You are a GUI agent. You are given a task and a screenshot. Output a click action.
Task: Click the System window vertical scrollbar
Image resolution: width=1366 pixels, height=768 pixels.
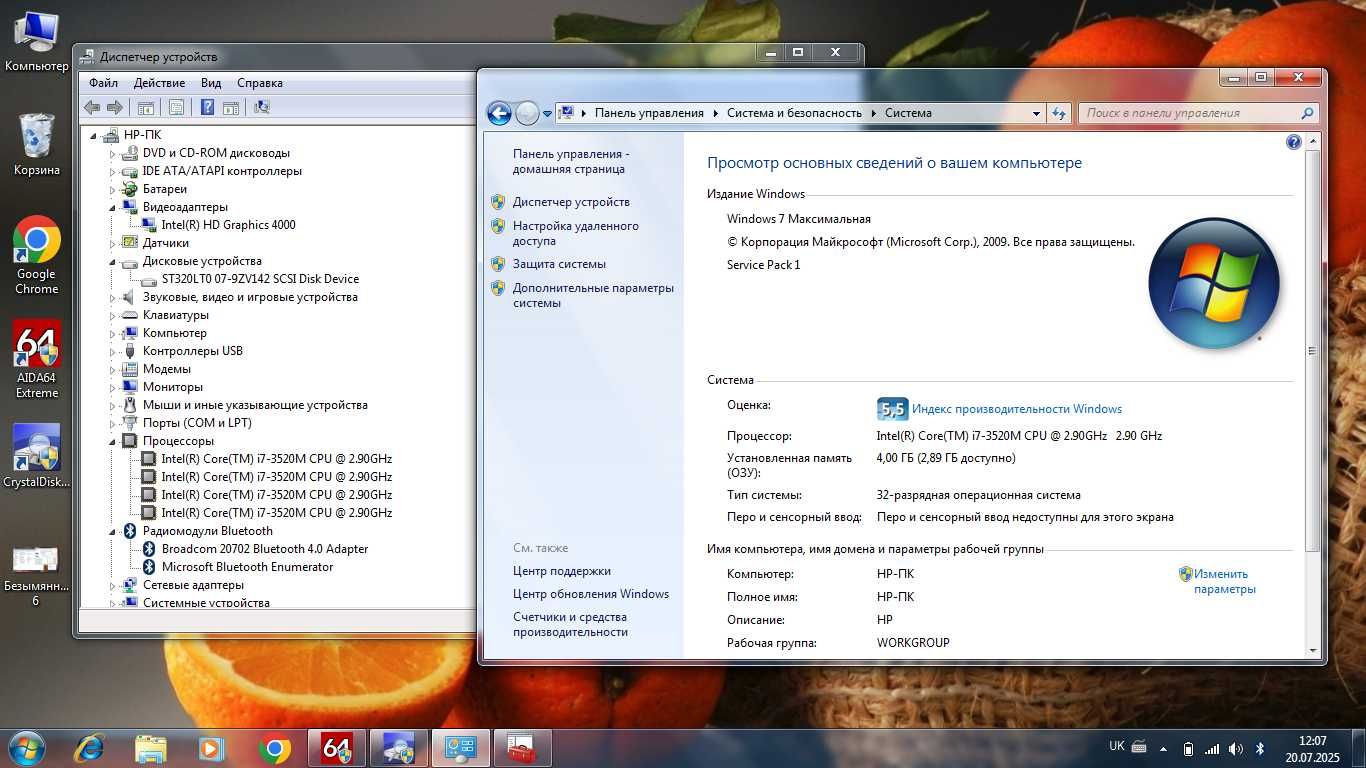[1313, 351]
